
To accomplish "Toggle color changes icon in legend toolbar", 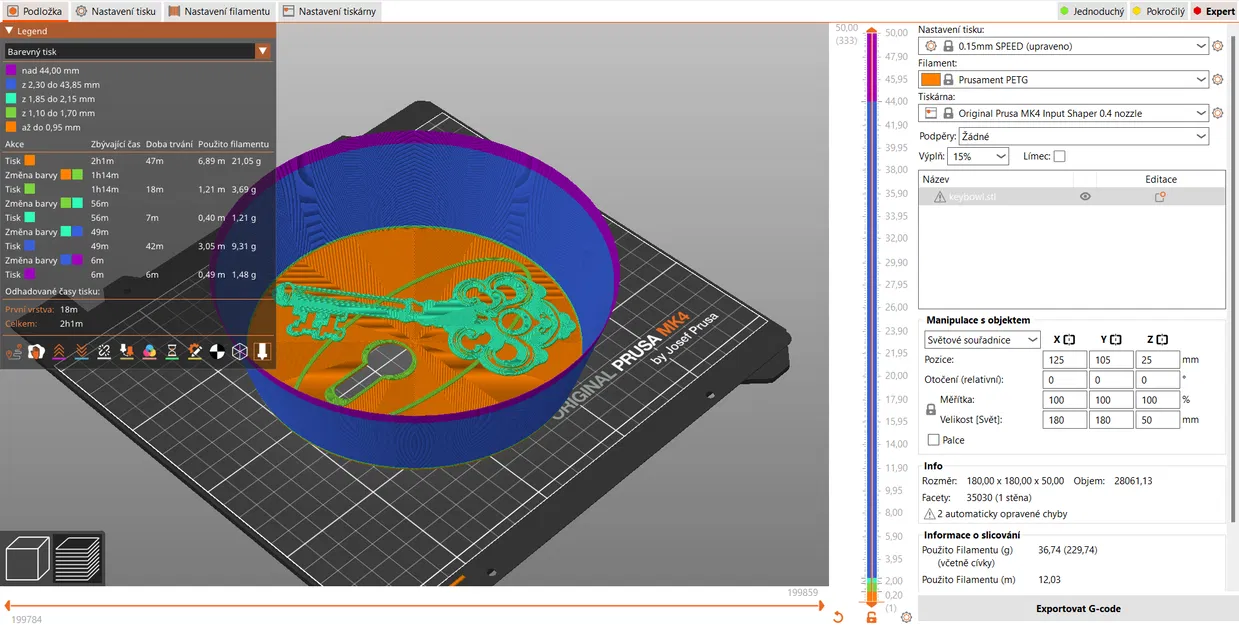I will click(x=149, y=351).
